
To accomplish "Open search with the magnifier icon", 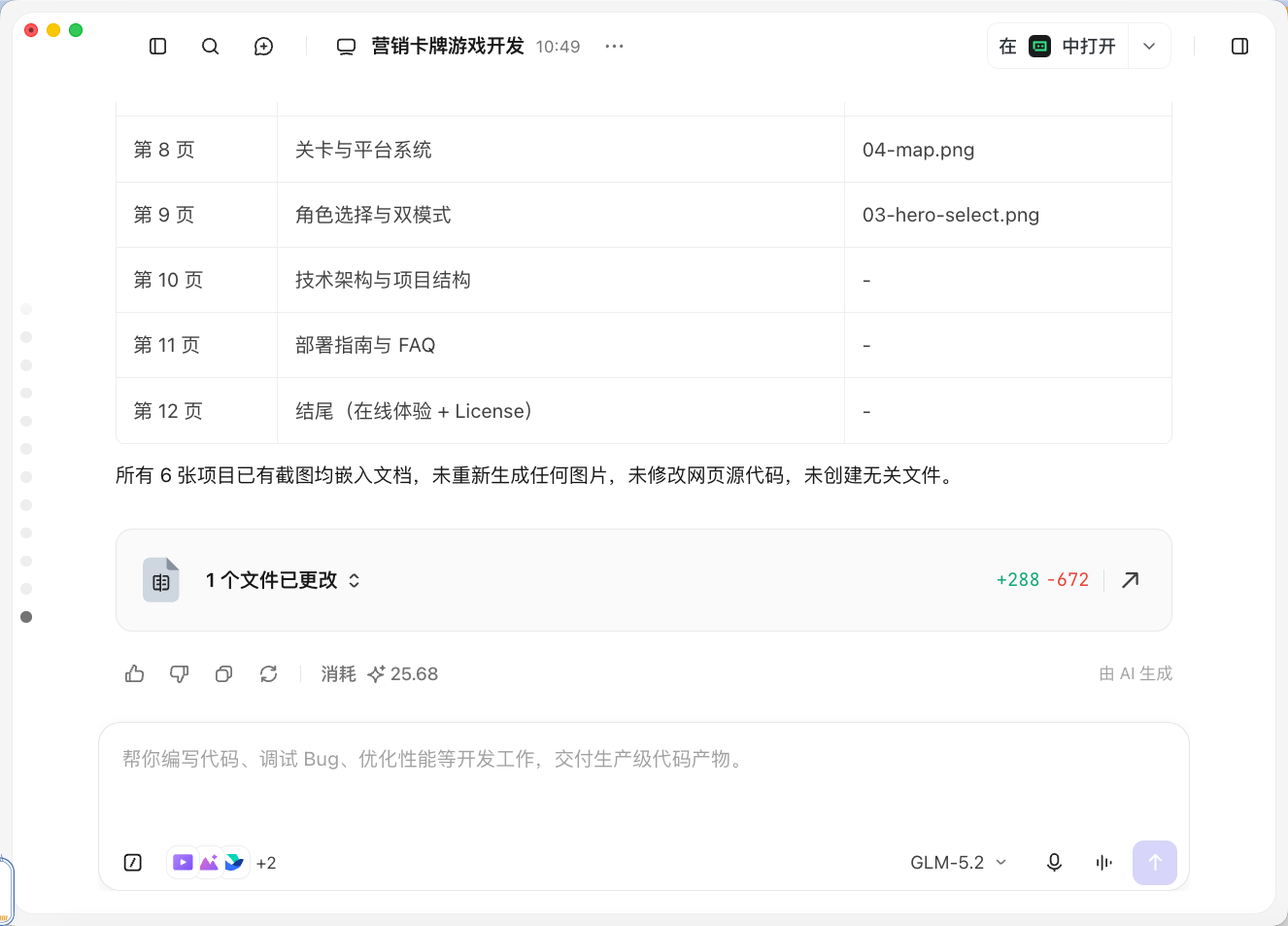I will click(x=210, y=47).
